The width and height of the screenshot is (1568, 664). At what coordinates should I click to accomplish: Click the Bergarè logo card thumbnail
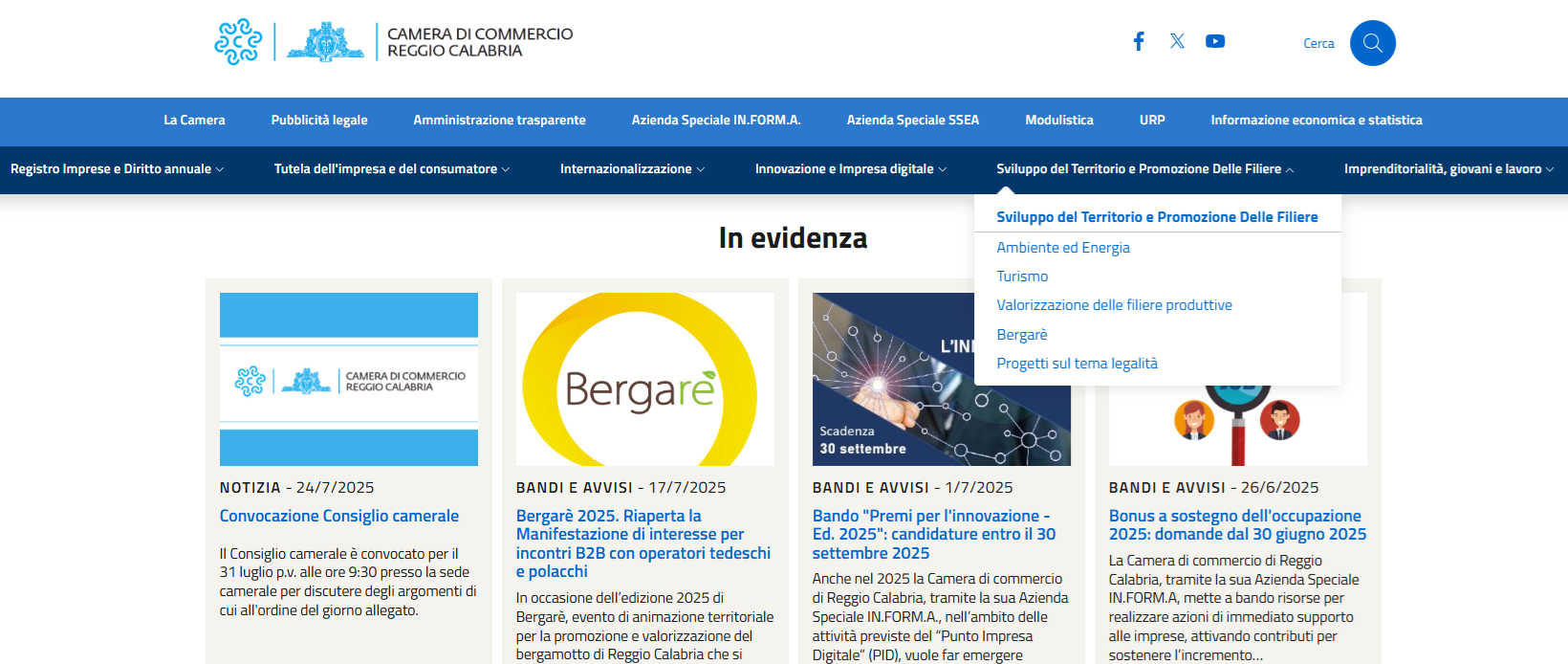tap(645, 379)
